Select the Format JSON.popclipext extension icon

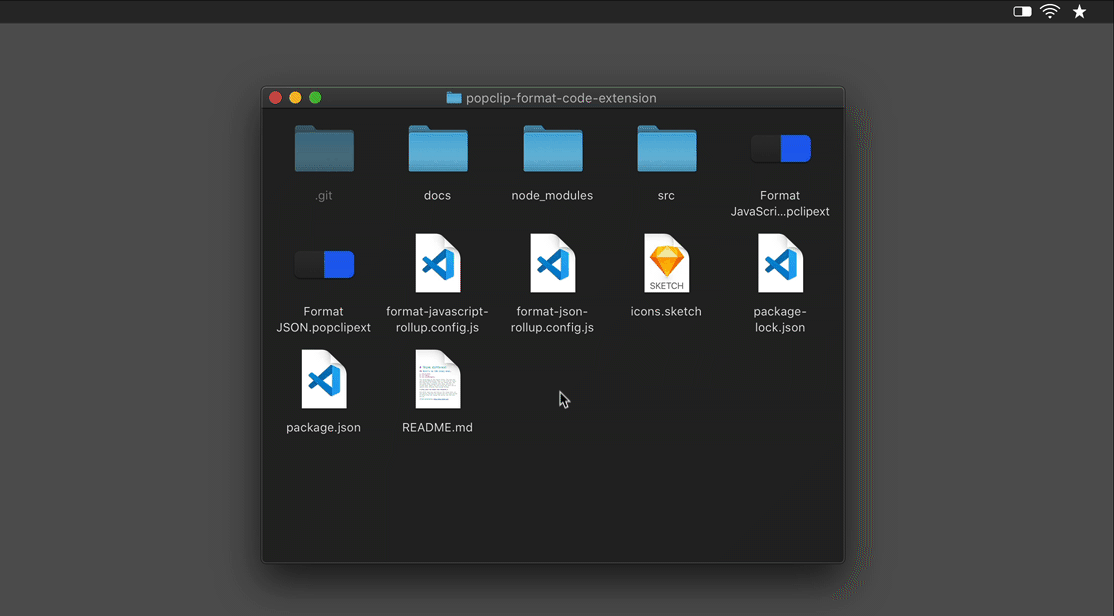click(x=324, y=264)
